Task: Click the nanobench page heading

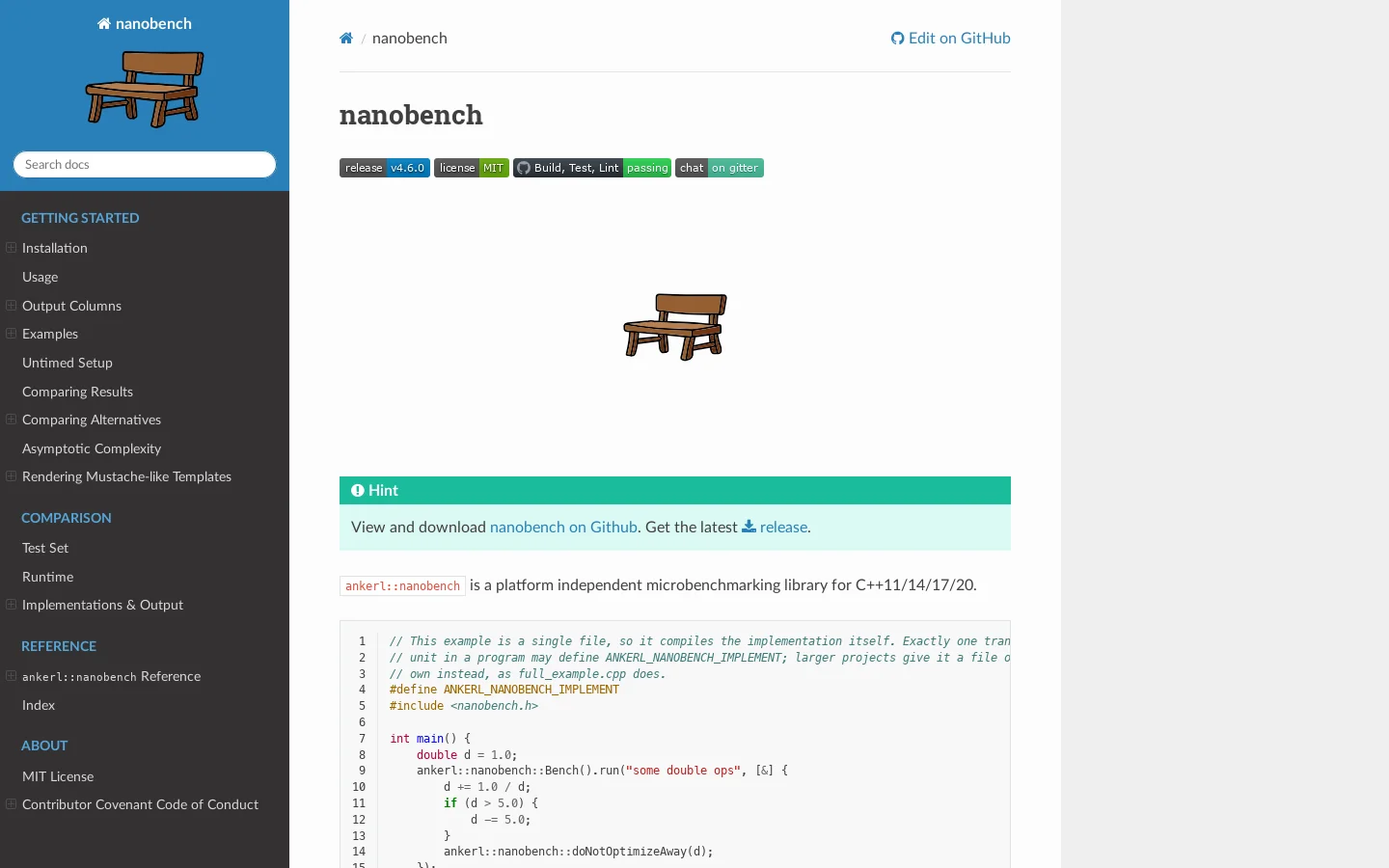Action: tap(411, 115)
